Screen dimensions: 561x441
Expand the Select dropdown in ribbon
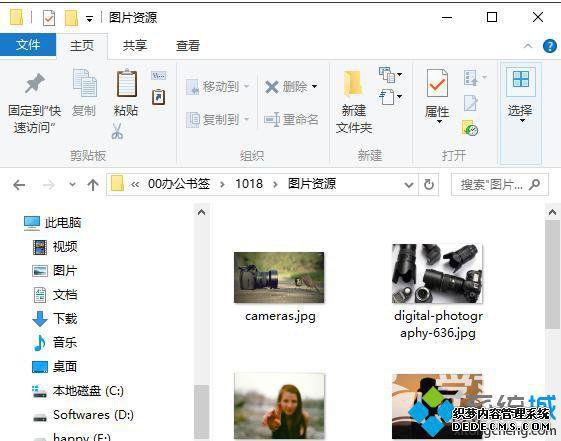(x=521, y=113)
